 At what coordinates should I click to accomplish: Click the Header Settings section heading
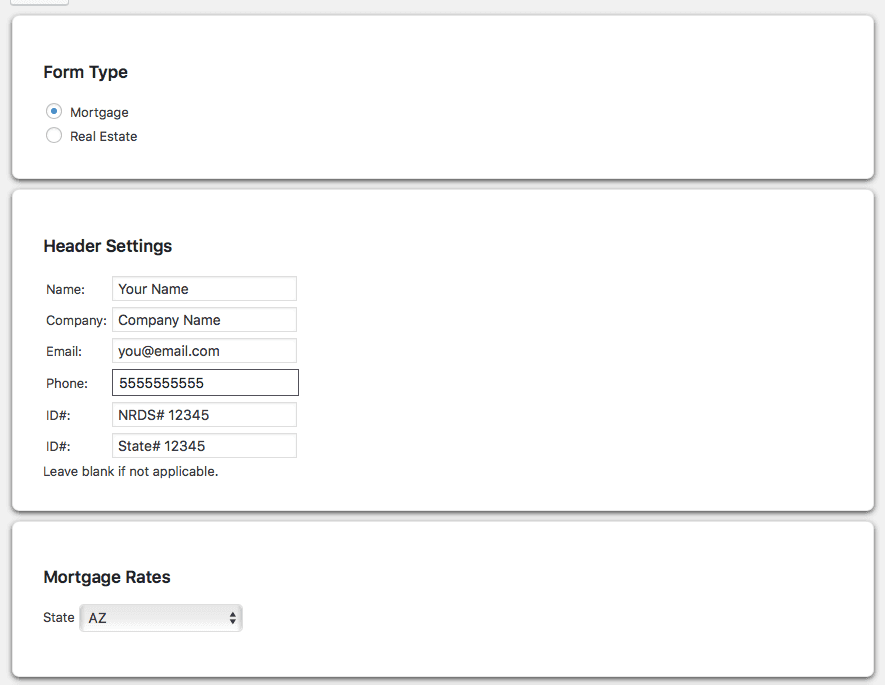tap(108, 246)
